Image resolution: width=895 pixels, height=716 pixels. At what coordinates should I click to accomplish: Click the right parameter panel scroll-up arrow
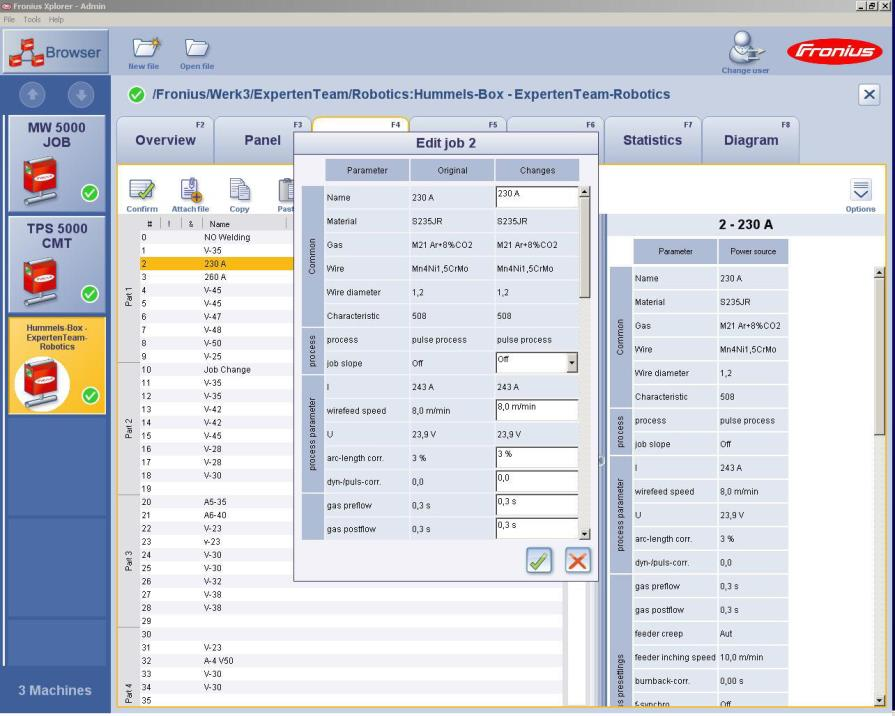click(880, 273)
